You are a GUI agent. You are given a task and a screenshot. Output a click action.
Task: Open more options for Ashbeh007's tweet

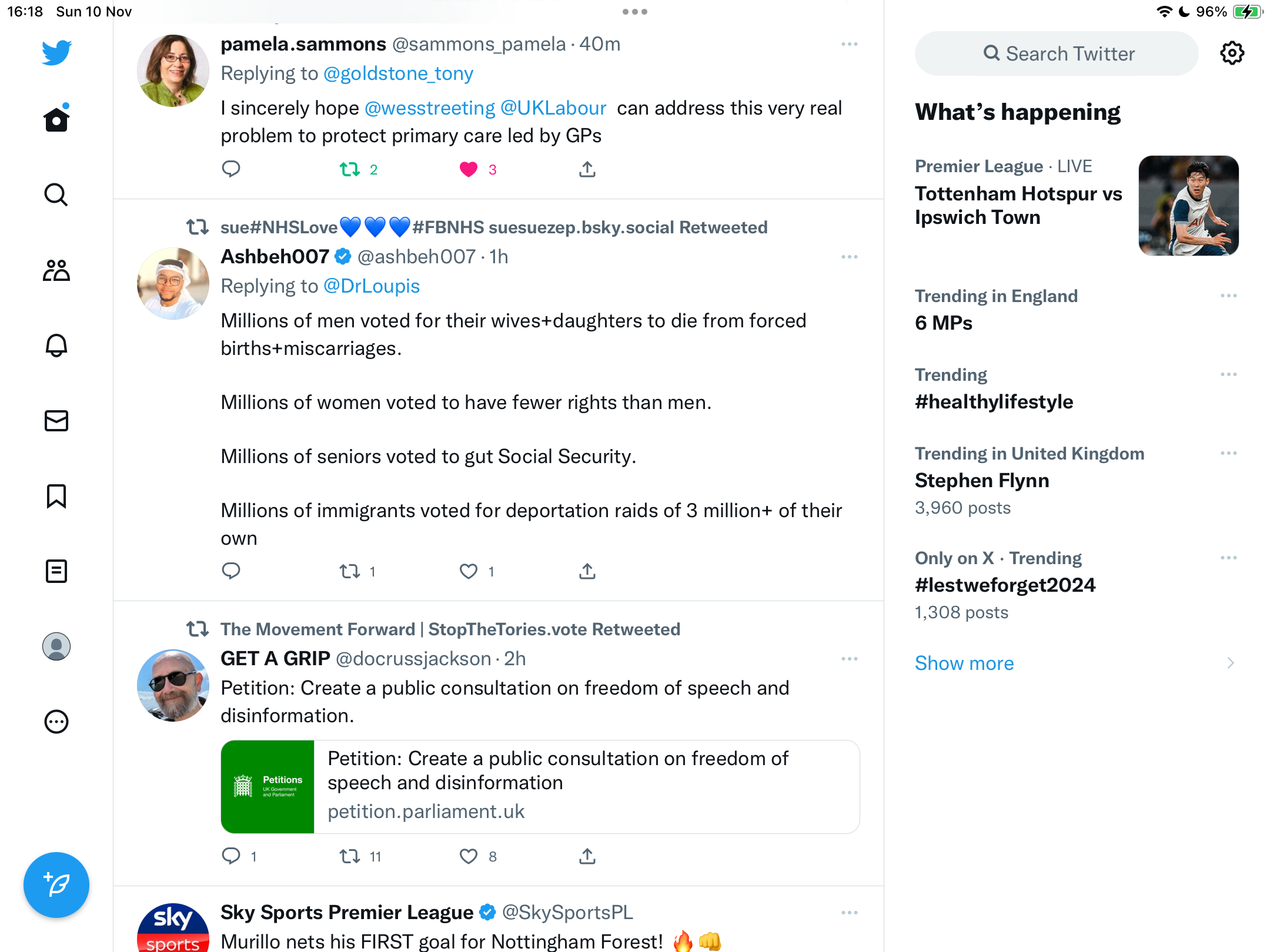click(850, 257)
